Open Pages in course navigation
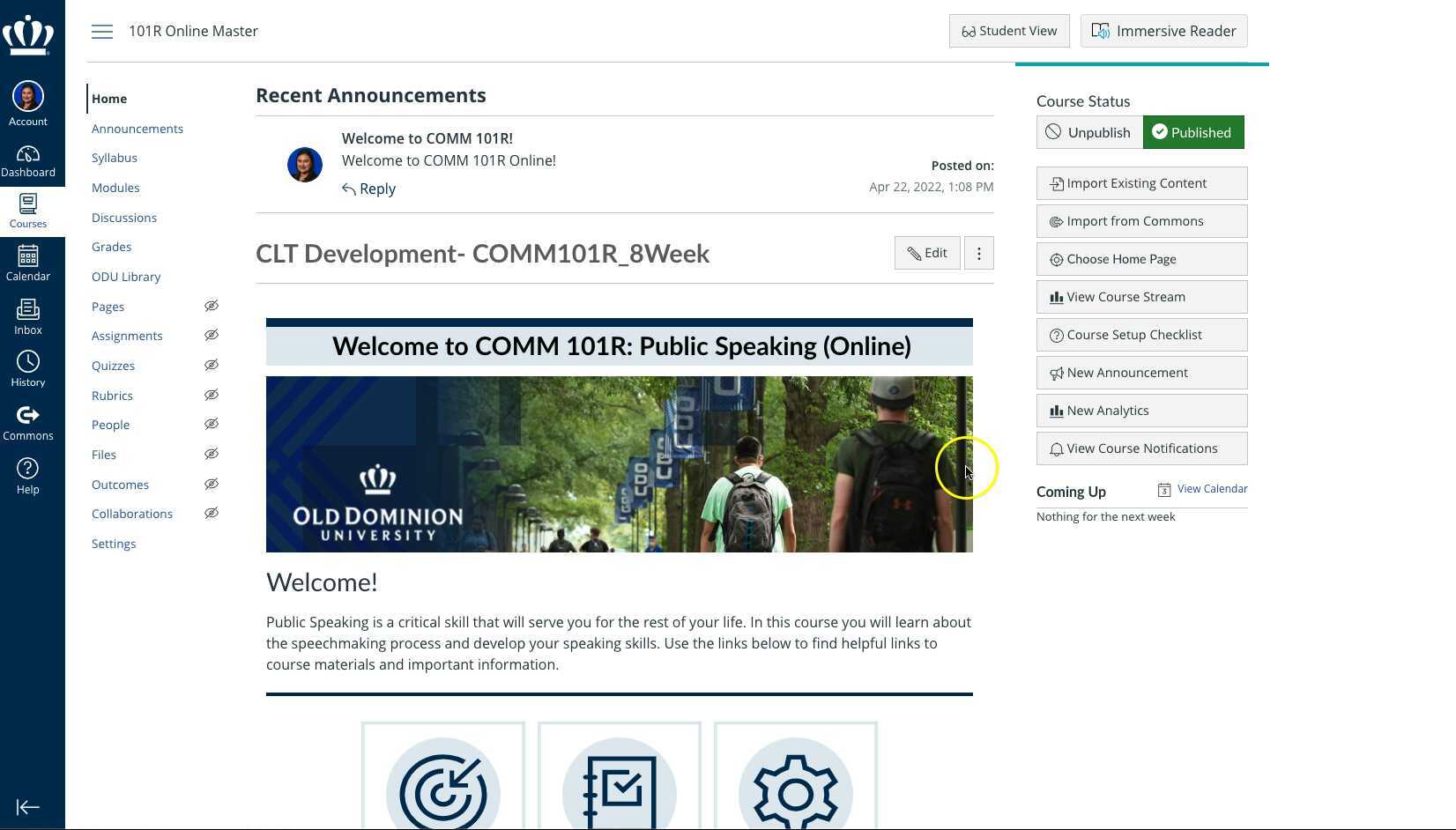 [x=108, y=307]
